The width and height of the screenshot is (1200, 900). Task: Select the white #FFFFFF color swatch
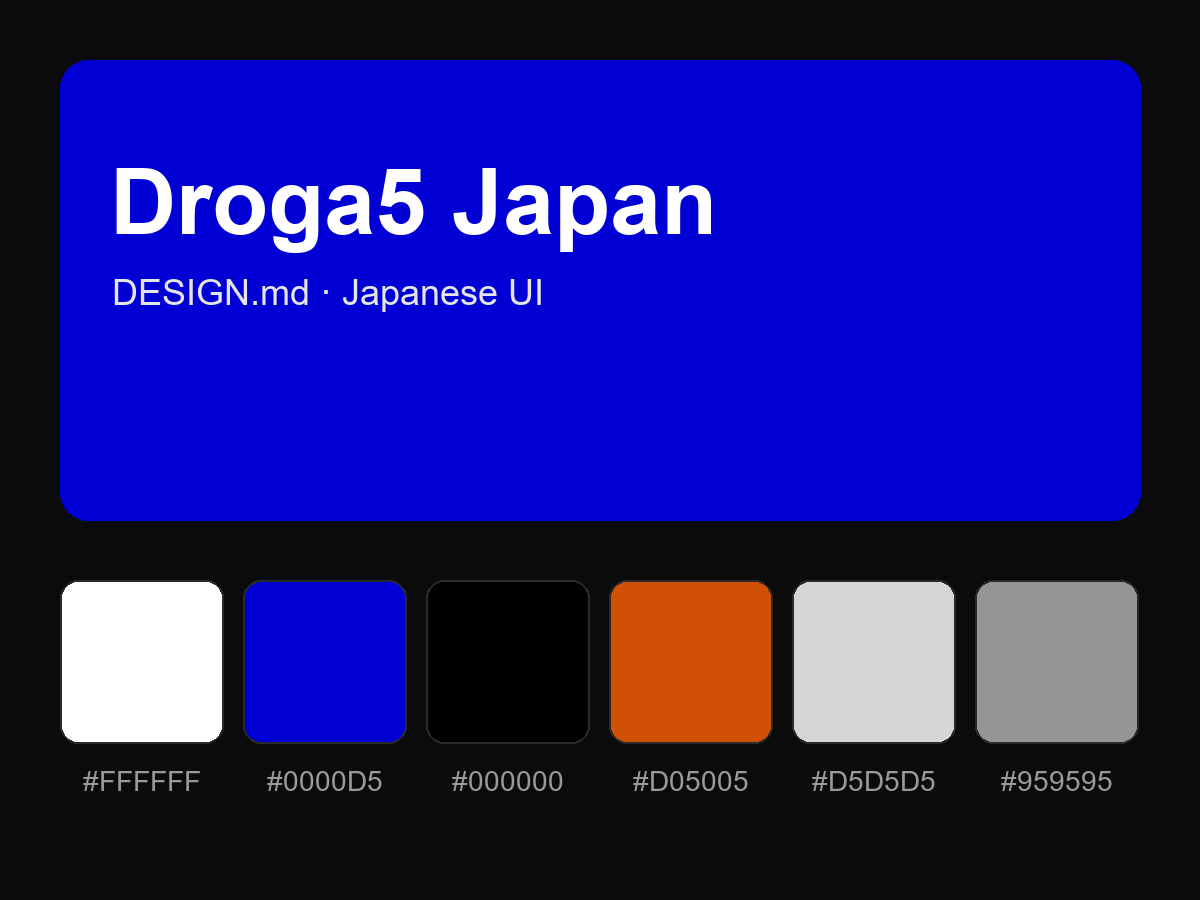(142, 662)
